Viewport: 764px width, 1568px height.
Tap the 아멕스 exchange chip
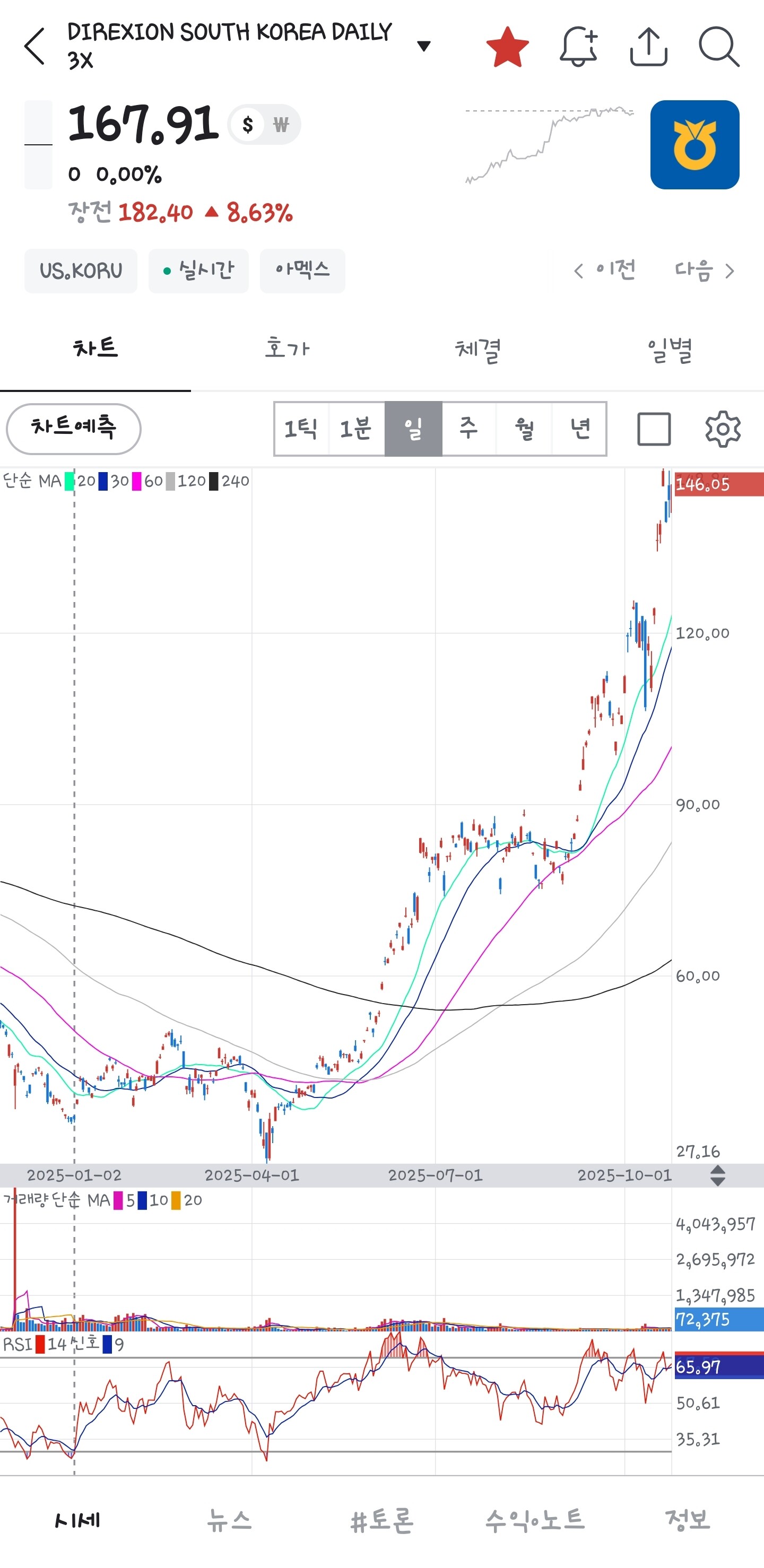tap(302, 271)
